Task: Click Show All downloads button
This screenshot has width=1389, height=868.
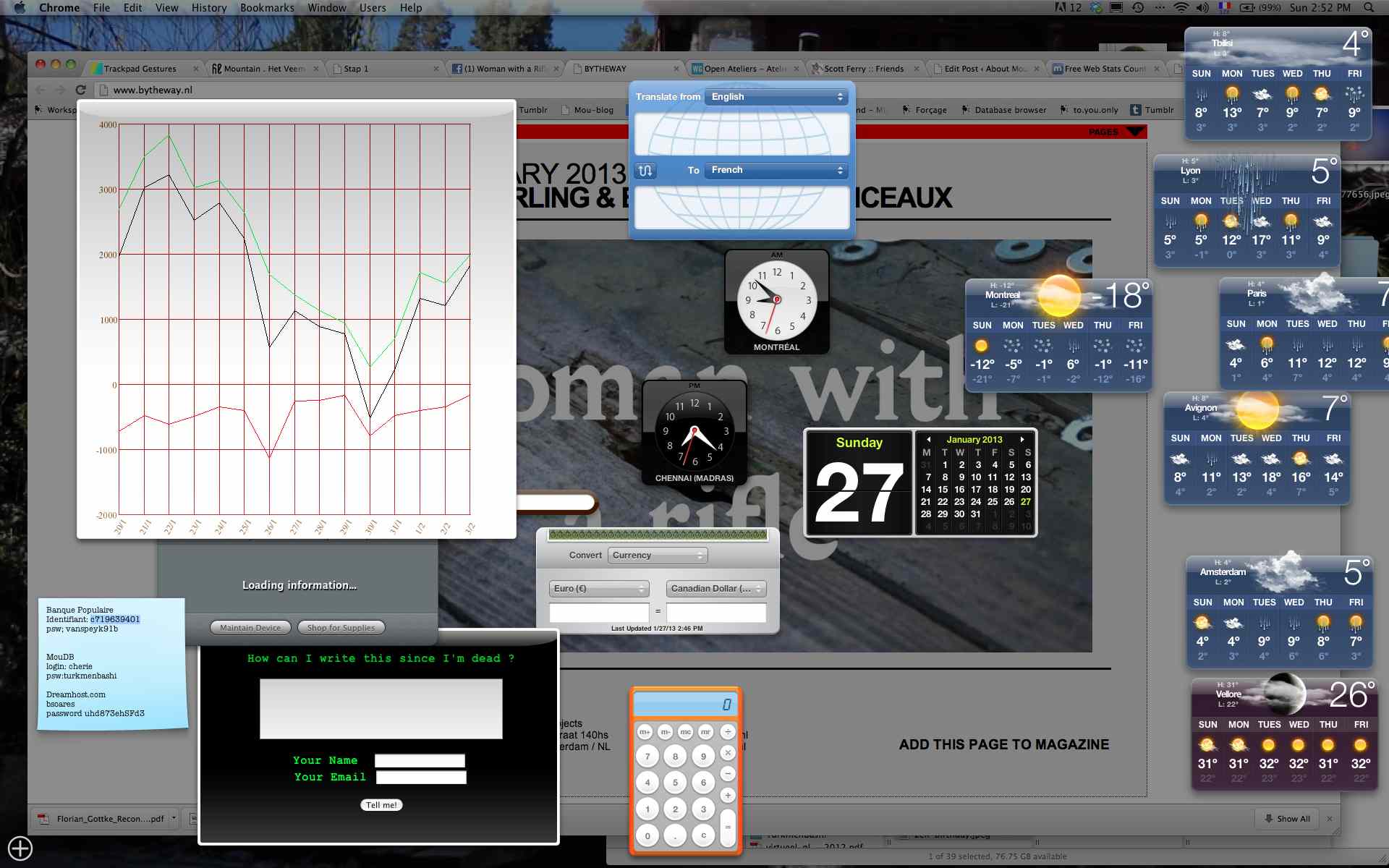Action: 1286,819
